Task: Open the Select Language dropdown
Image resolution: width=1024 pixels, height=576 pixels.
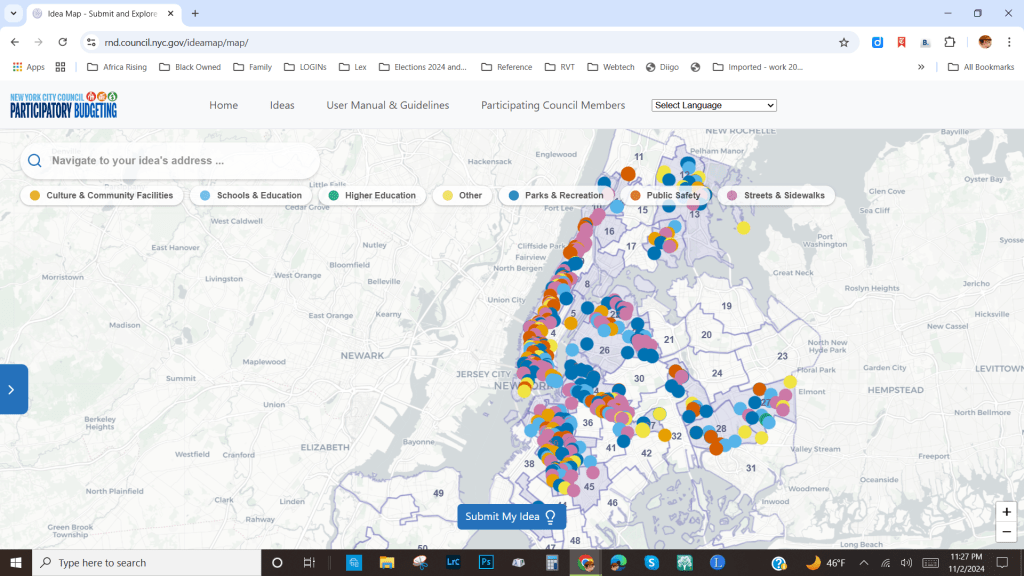Action: tap(714, 105)
